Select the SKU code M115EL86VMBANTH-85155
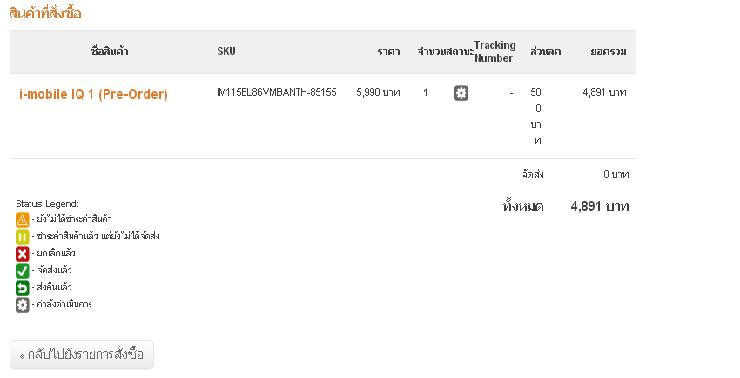This screenshot has width=740, height=378. tap(277, 92)
